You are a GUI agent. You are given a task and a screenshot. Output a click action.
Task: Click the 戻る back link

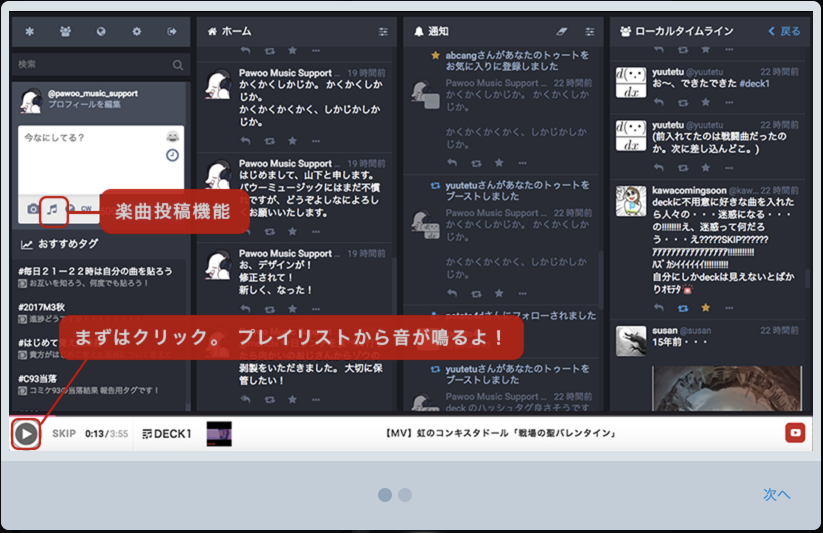784,32
